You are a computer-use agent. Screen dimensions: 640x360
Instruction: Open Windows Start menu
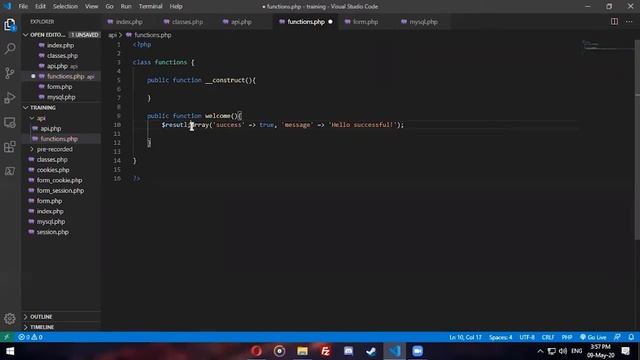pos(10,351)
